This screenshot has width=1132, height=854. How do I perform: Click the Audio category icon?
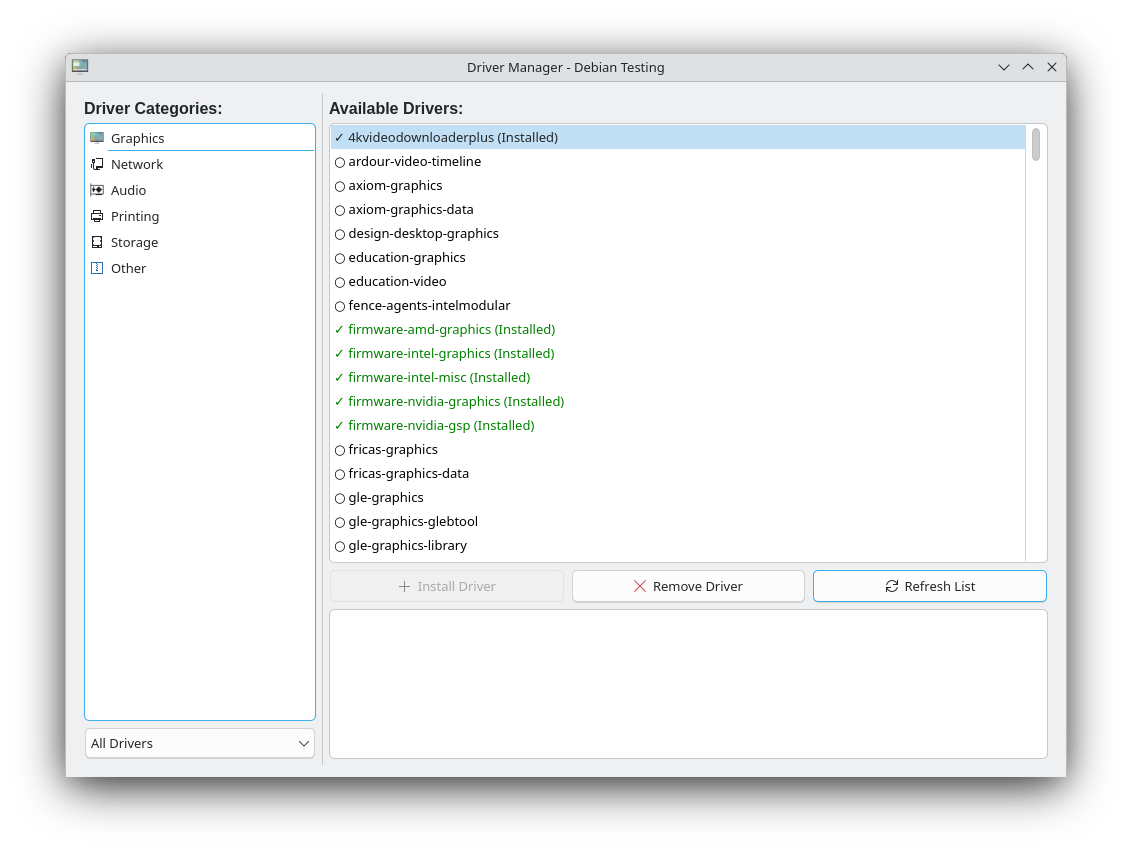pyautogui.click(x=97, y=190)
